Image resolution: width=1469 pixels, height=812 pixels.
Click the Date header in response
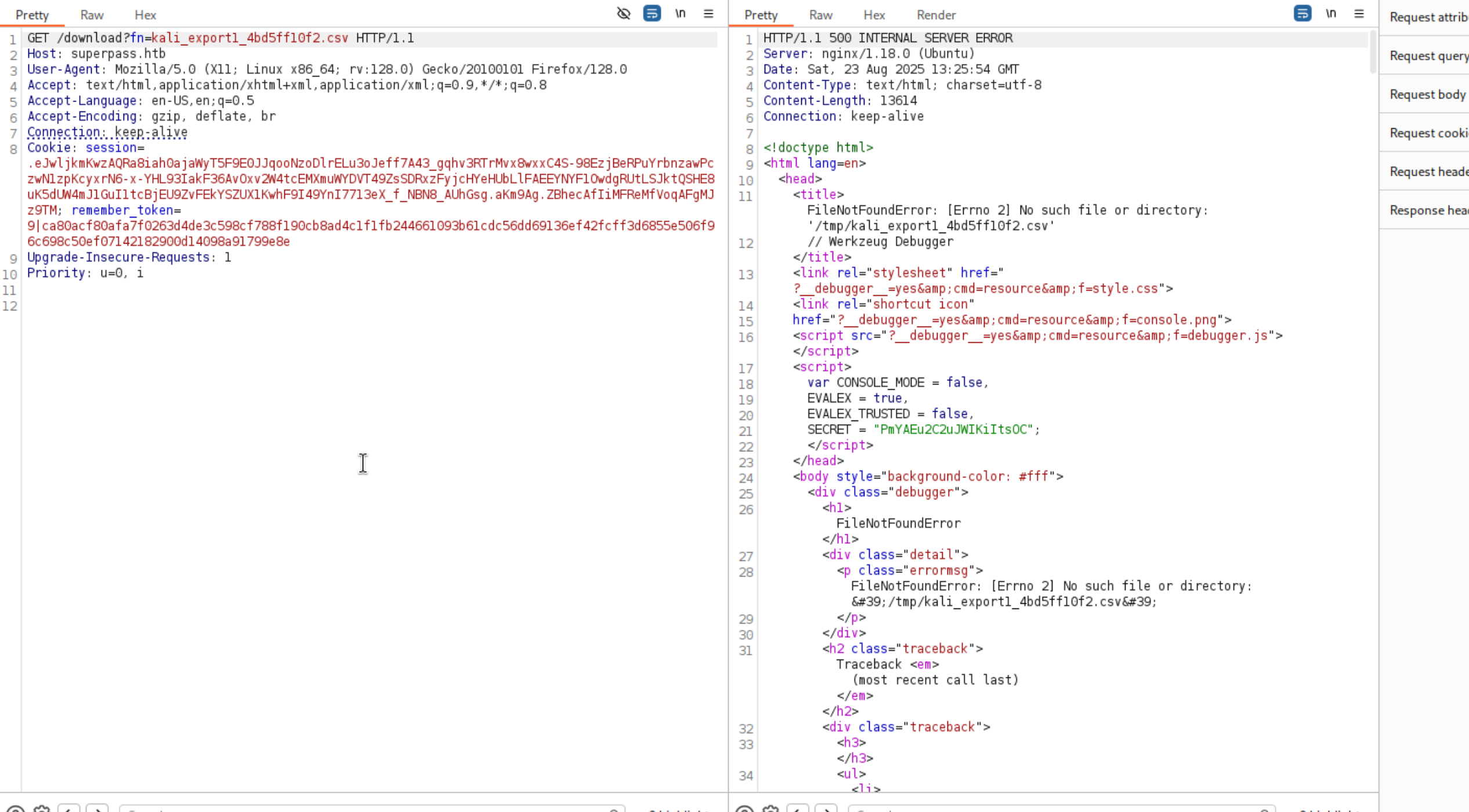coord(891,70)
